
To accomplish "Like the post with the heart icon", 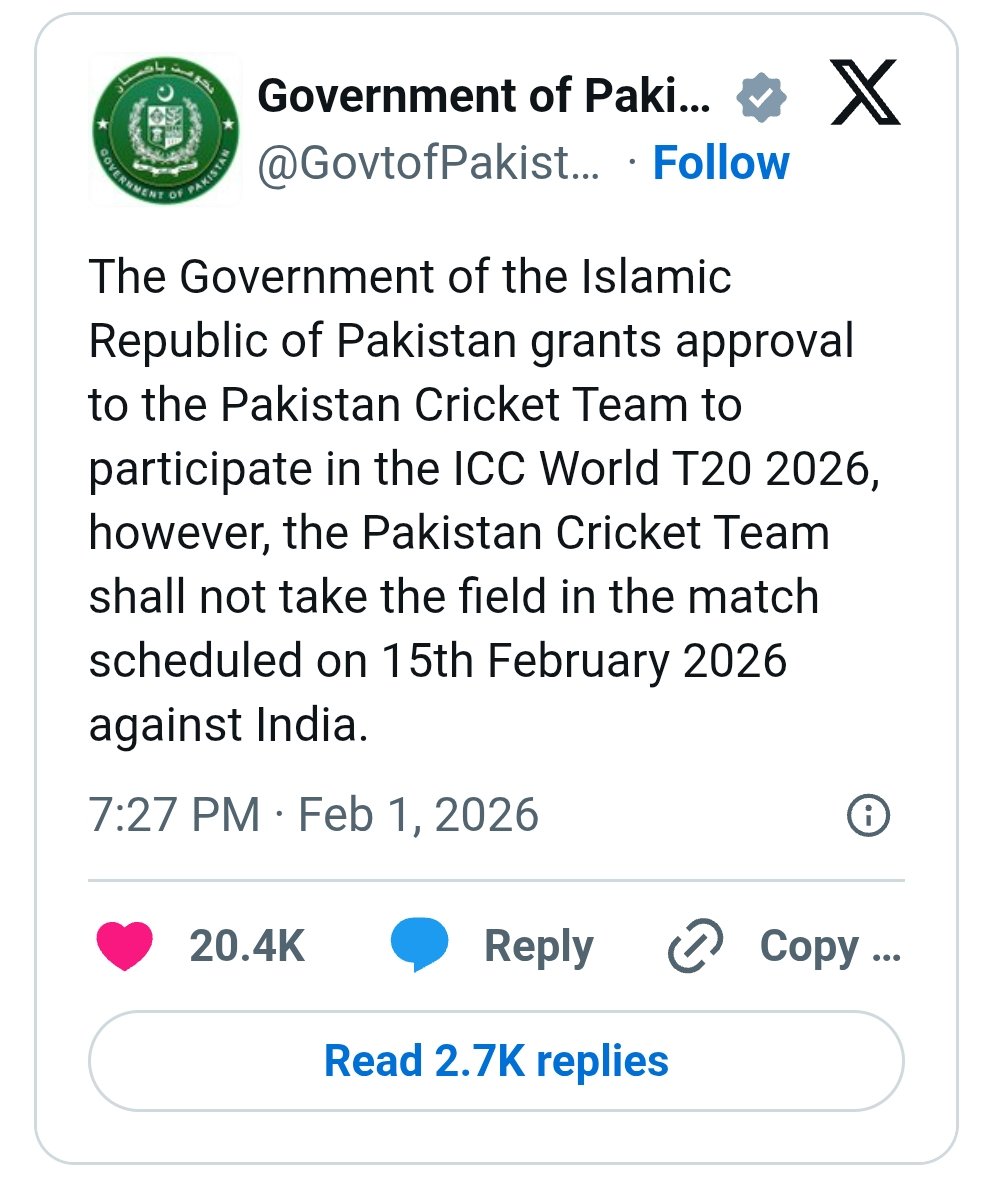I will point(124,946).
